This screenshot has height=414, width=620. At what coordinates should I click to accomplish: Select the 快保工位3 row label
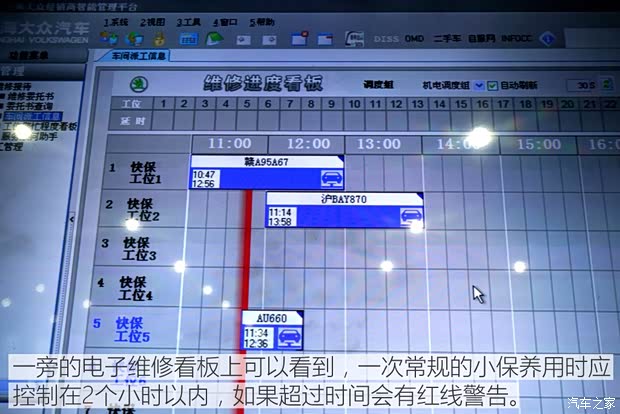click(139, 249)
